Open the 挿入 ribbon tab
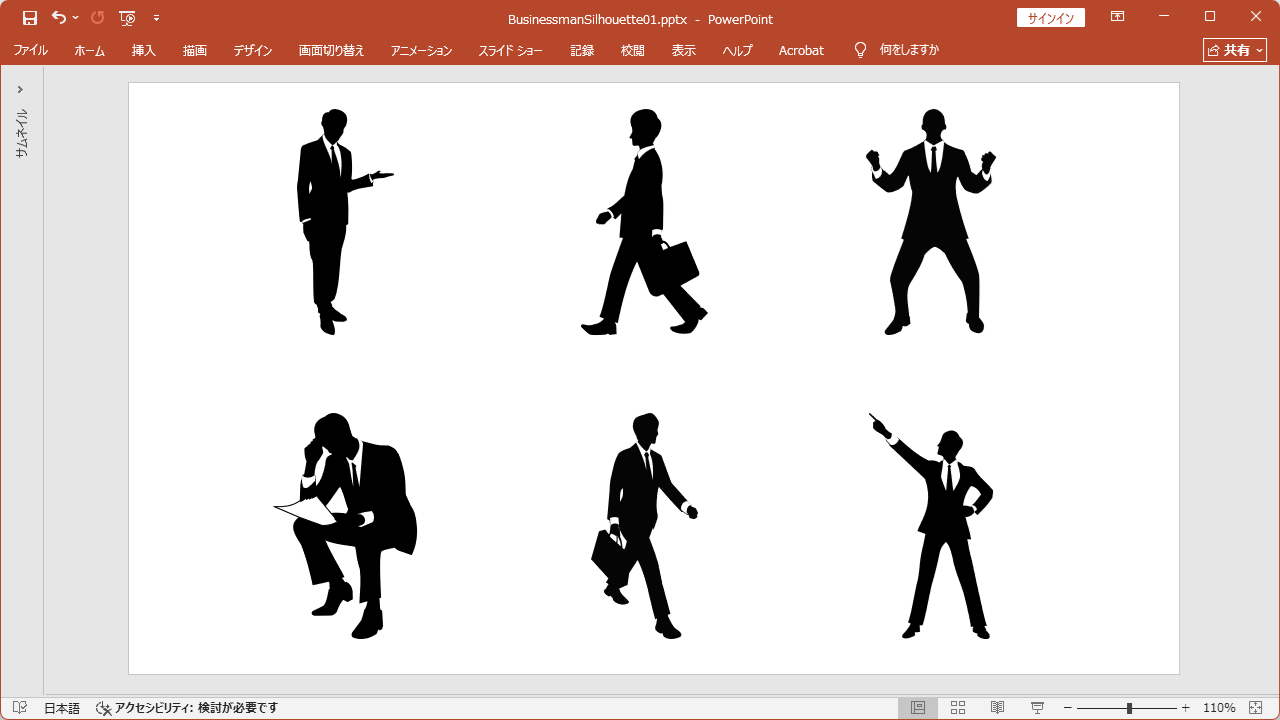The height and width of the screenshot is (720, 1280). click(144, 50)
